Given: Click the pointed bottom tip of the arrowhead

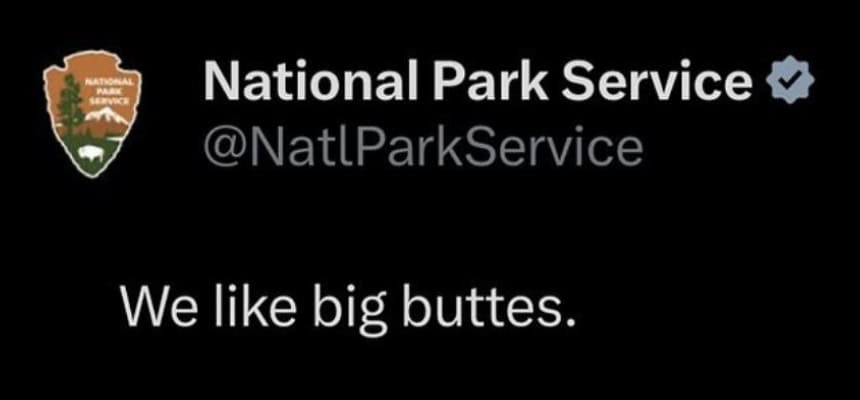Looking at the screenshot, I should 92,172.
